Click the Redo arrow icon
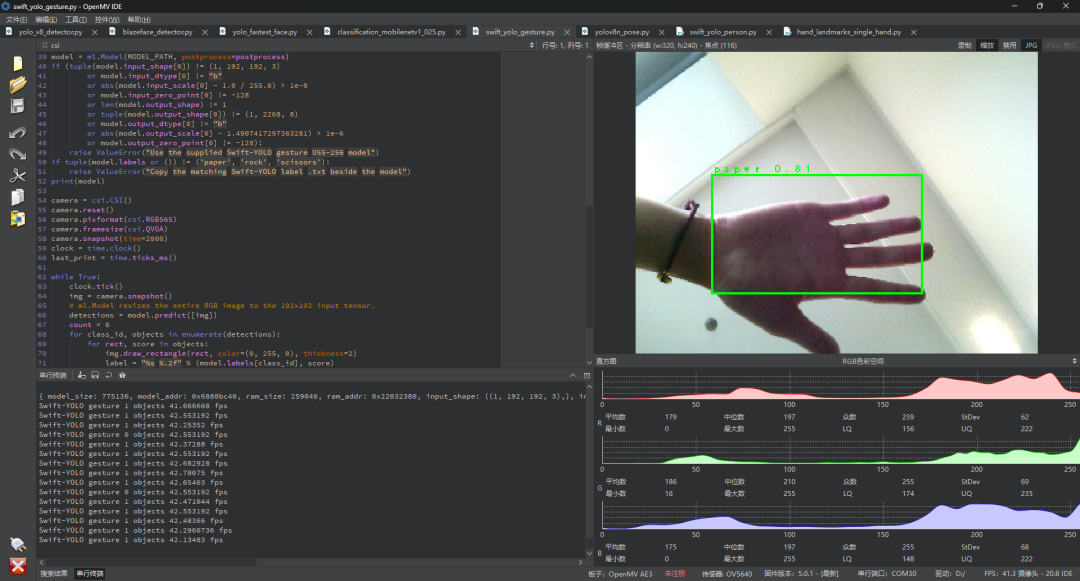 pyautogui.click(x=18, y=154)
